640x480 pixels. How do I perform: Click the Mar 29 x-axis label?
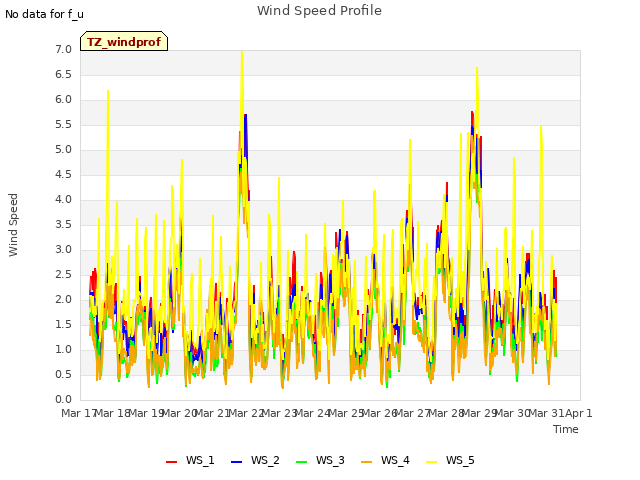tap(480, 413)
